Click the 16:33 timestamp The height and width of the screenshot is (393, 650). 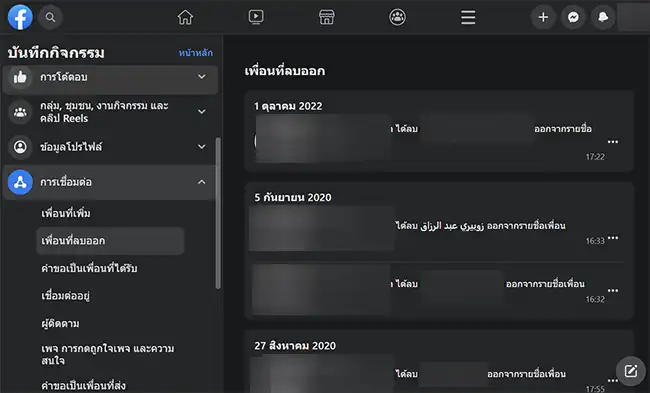tap(595, 241)
